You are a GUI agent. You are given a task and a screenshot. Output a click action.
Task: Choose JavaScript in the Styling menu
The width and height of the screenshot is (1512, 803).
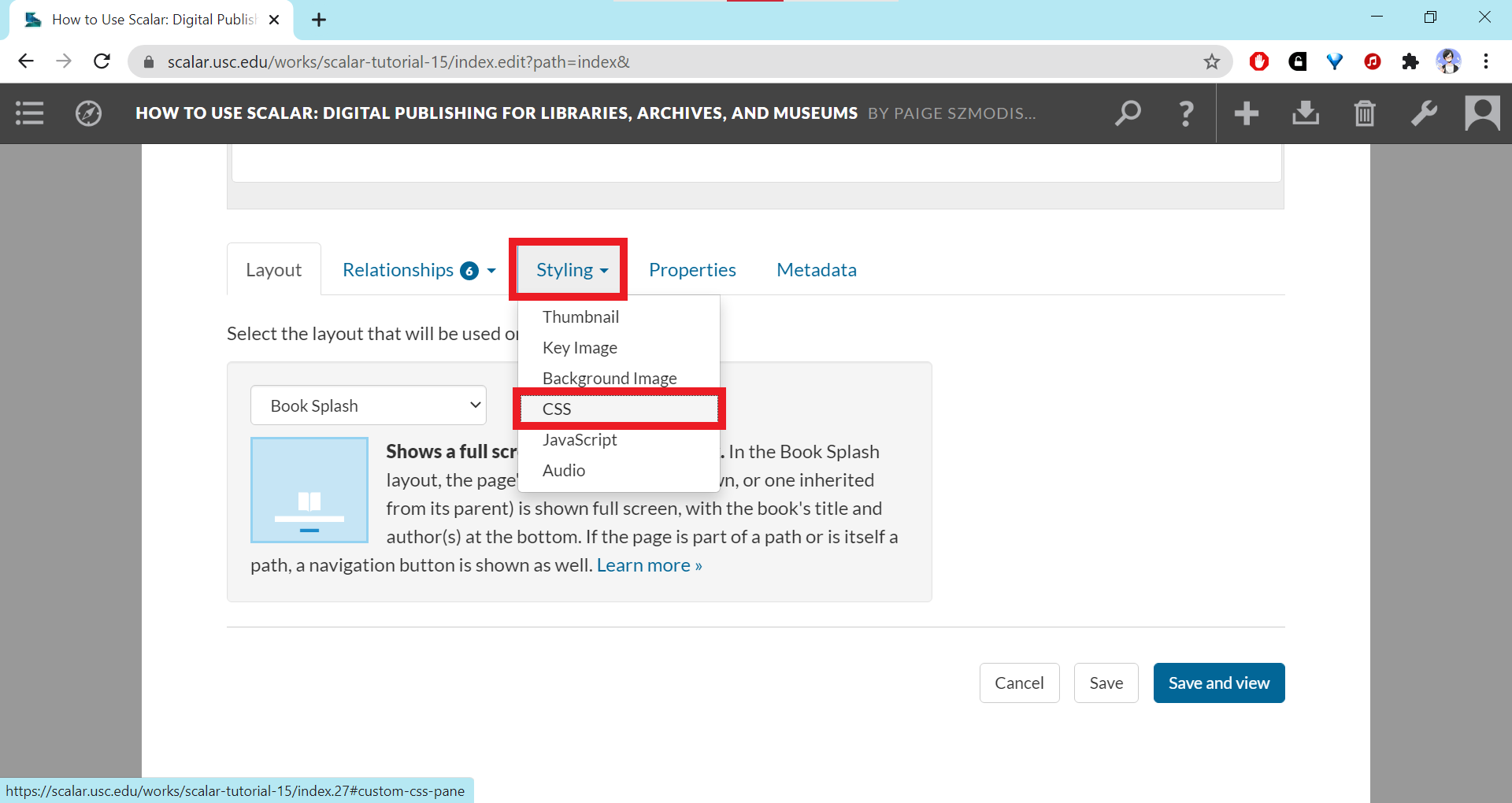pos(580,439)
